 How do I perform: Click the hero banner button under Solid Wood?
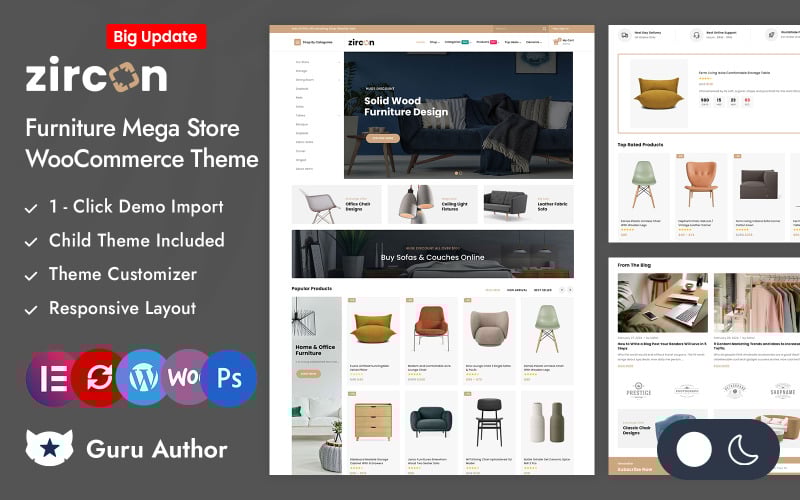pos(383,138)
